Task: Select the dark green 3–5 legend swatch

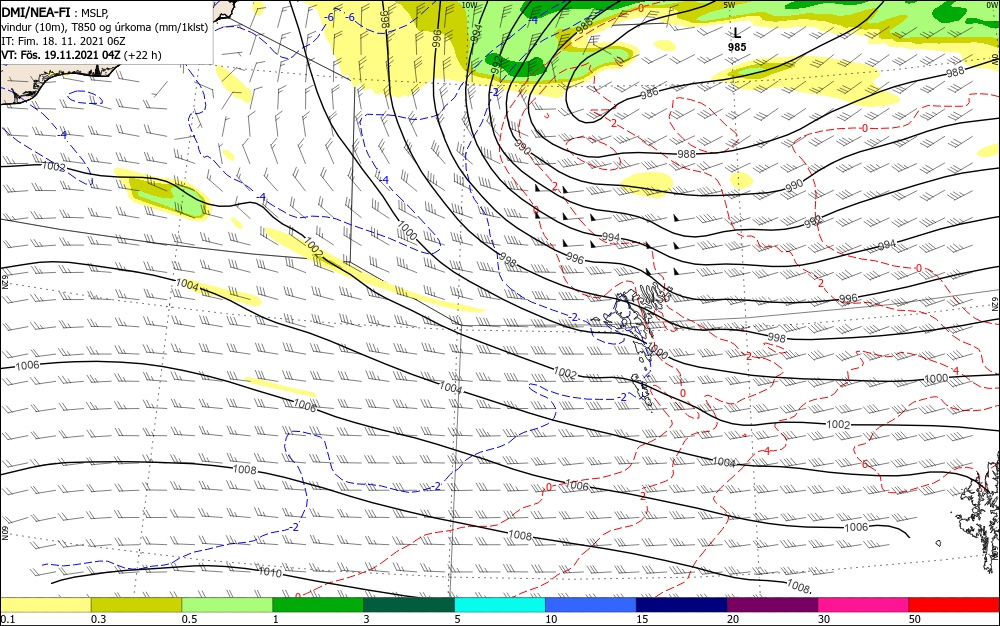Action: [409, 605]
